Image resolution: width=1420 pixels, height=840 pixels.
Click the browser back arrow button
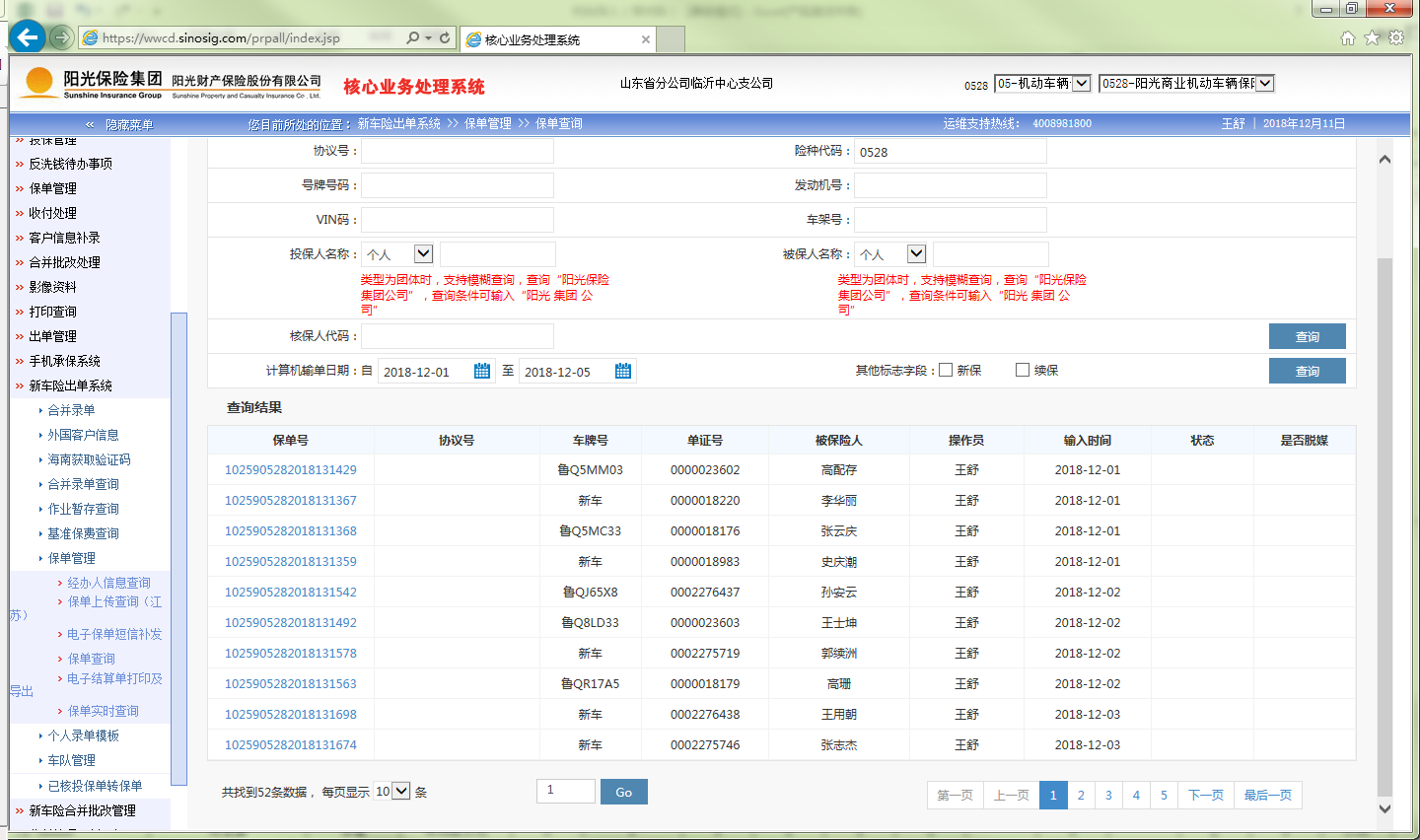pos(28,37)
